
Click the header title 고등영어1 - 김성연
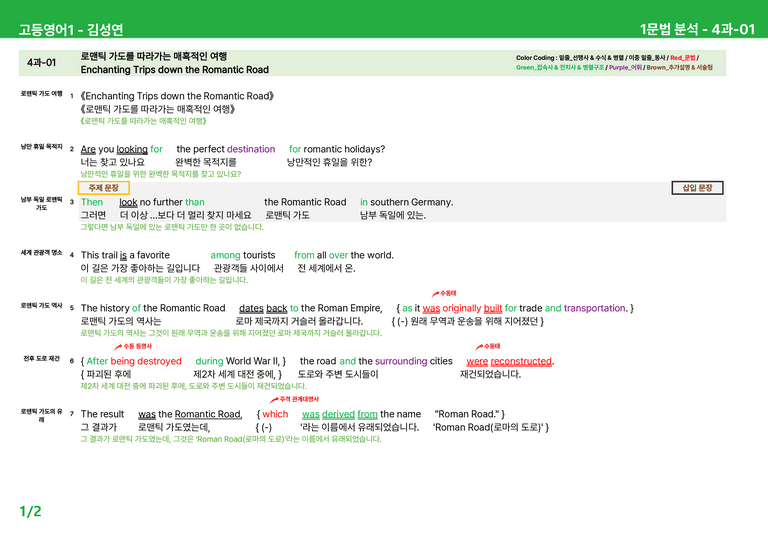71,30
